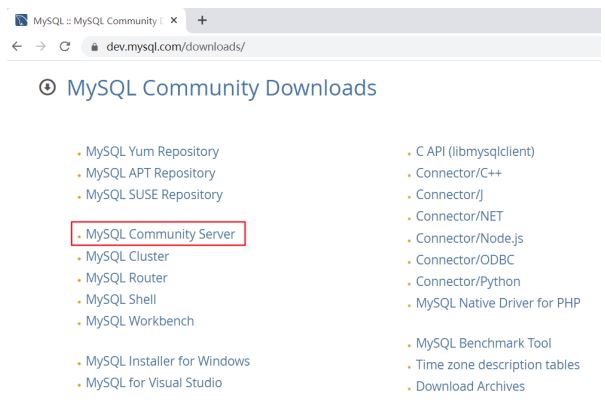Go to MySQL APT Repository
This screenshot has width=605, height=408.
click(x=151, y=173)
